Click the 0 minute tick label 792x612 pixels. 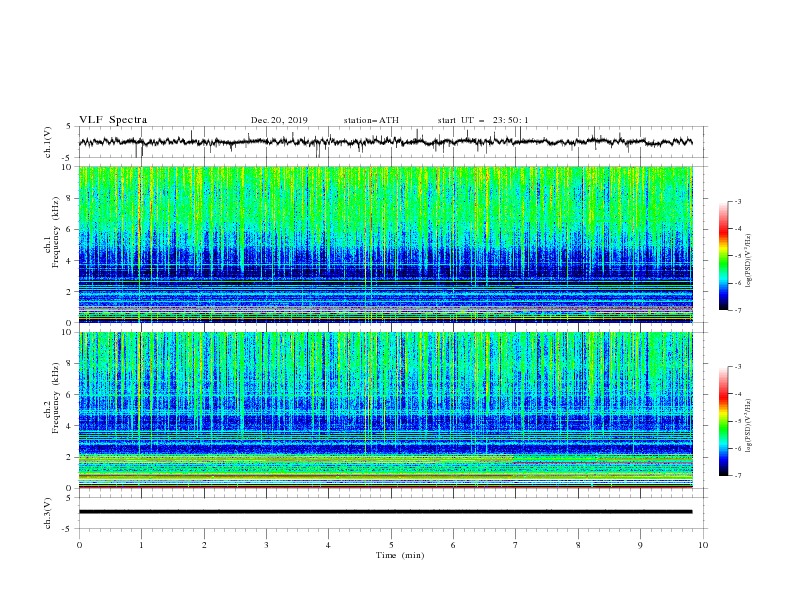pyautogui.click(x=79, y=545)
